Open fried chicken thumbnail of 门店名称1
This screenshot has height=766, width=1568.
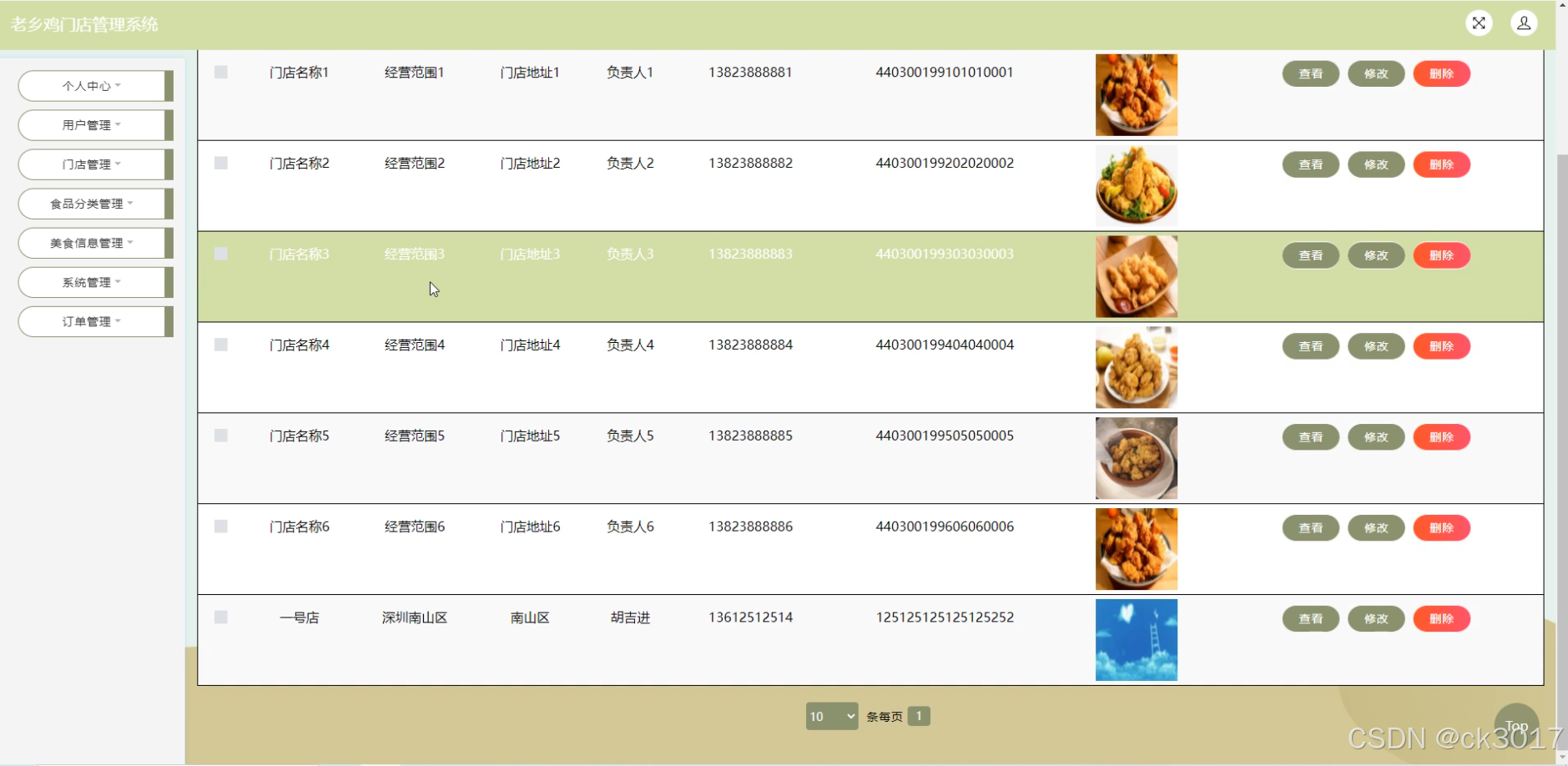click(x=1137, y=95)
